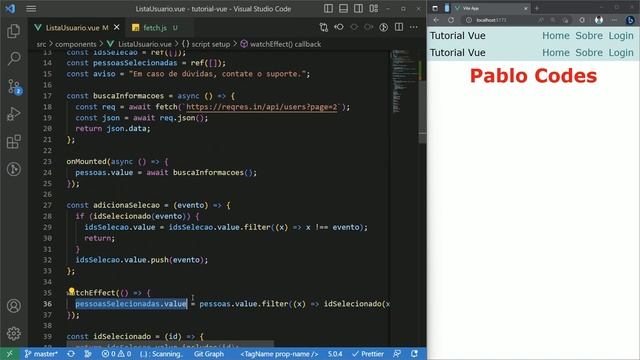Open the Git Graph activity bar icon
Screen dimensions: 640x360
click(x=13, y=169)
